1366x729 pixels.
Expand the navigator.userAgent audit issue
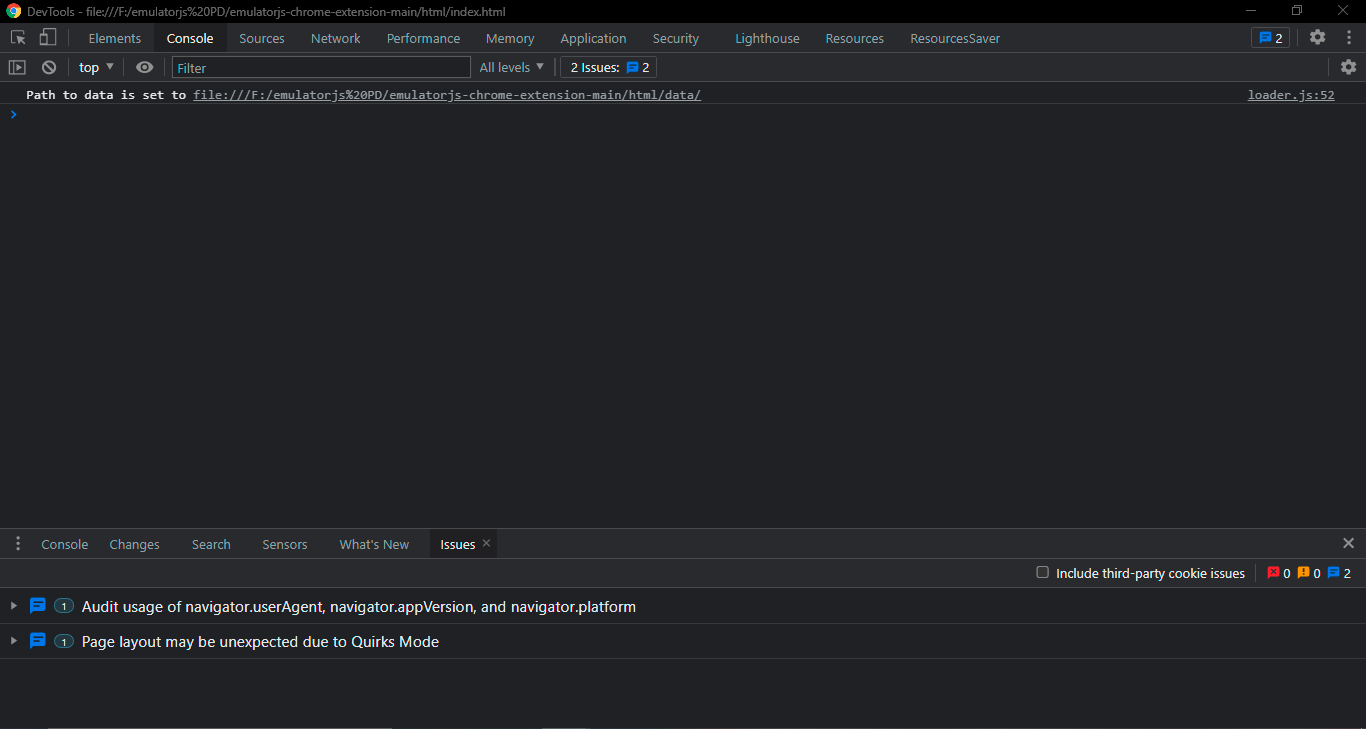click(13, 606)
